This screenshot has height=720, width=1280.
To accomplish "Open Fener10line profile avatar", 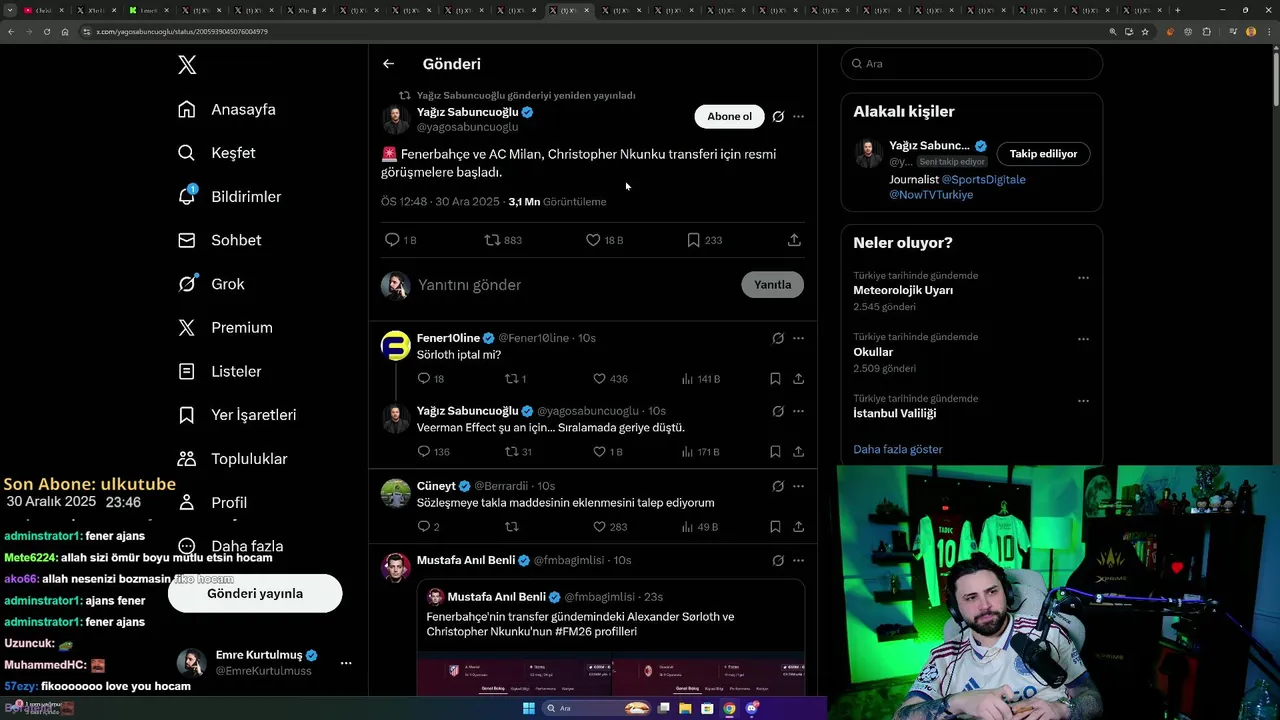I will (x=396, y=345).
